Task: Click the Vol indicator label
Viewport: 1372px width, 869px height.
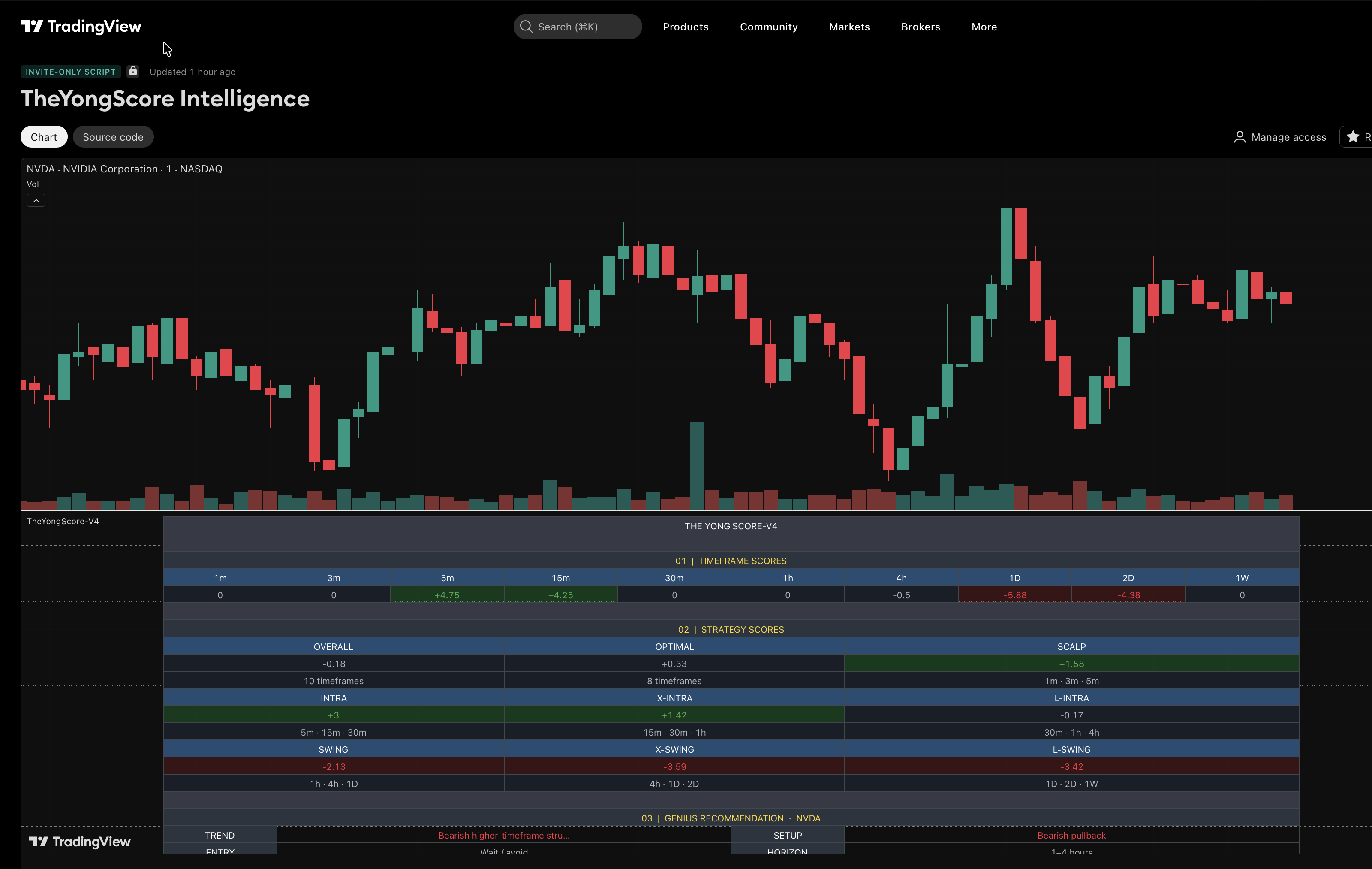Action: [x=33, y=184]
